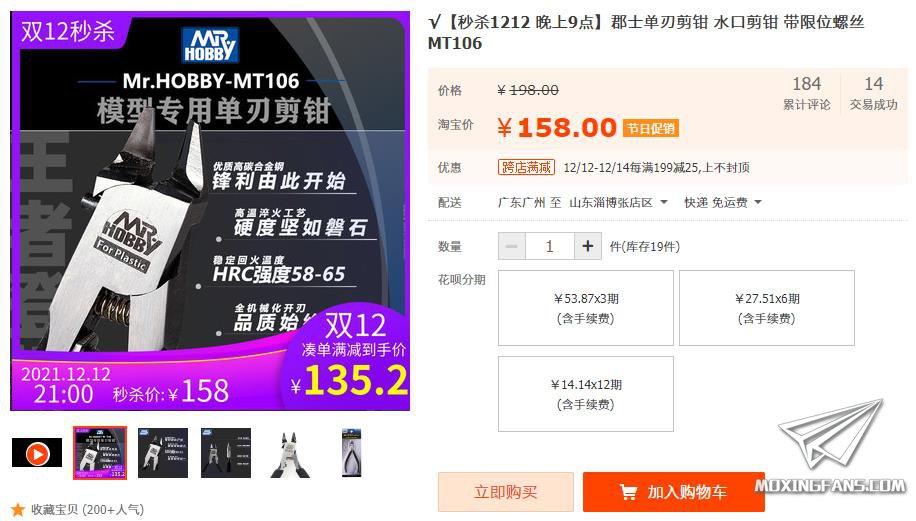Expand the 快递 免运费 shipping dropdown

coord(723,203)
